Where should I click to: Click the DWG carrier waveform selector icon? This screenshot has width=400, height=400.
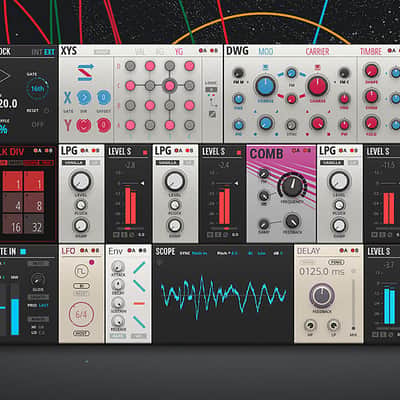[318, 68]
